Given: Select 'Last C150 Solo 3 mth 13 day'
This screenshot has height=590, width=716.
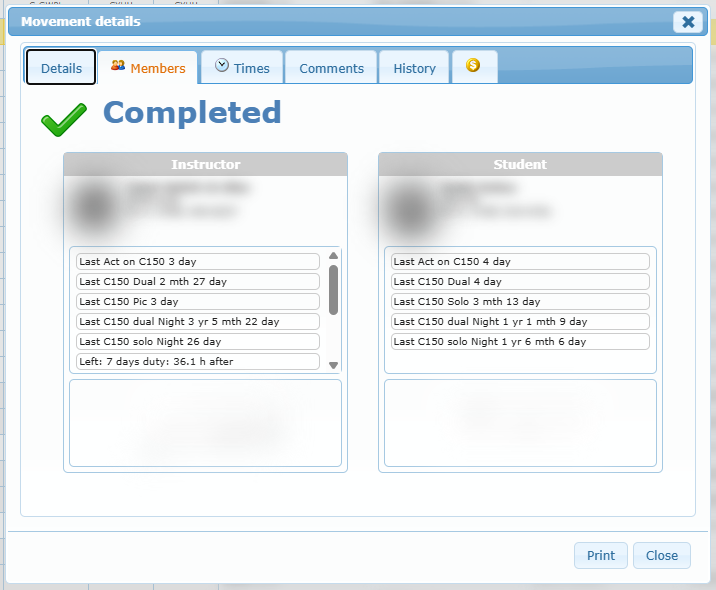Looking at the screenshot, I should click(520, 302).
